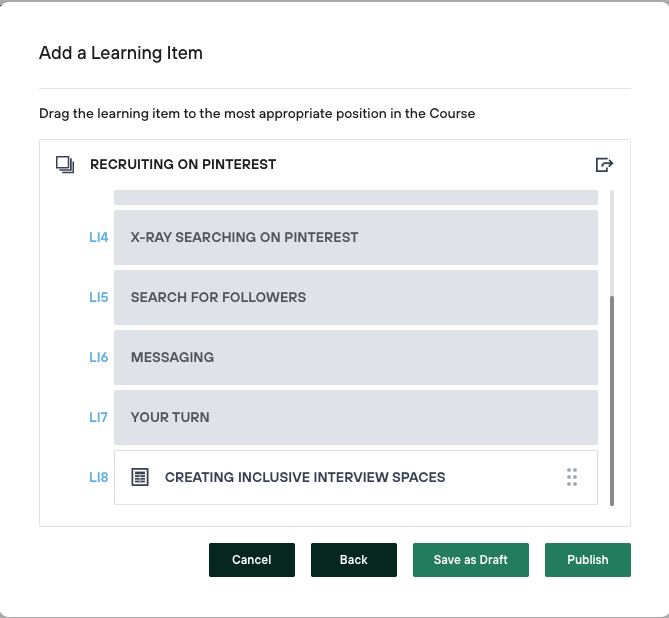
Task: Publish the learning item
Action: pyautogui.click(x=587, y=560)
